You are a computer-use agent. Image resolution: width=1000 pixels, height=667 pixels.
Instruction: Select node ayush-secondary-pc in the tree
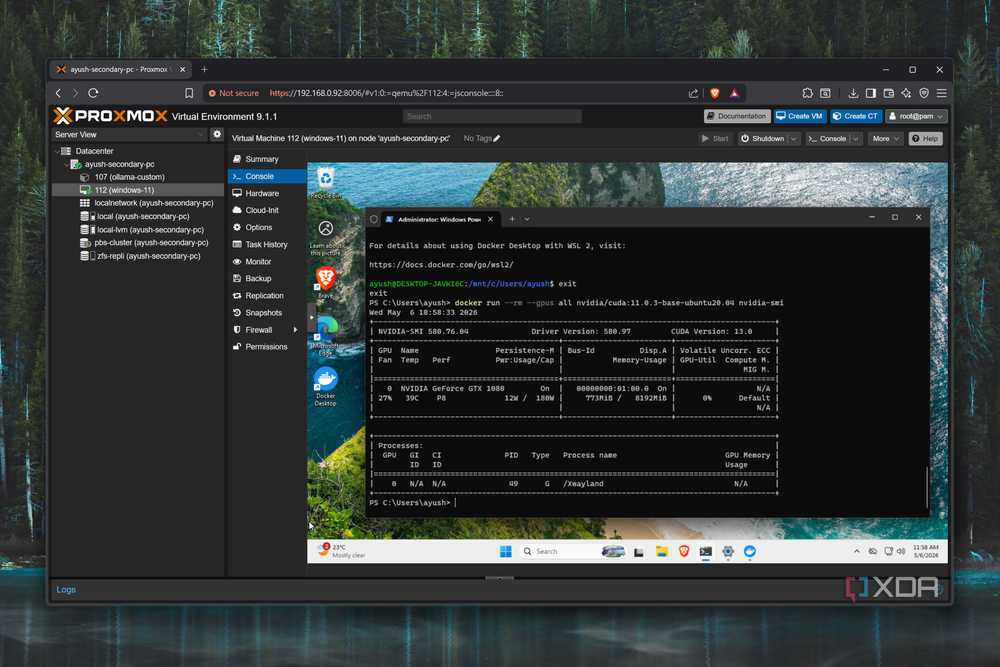(x=119, y=164)
